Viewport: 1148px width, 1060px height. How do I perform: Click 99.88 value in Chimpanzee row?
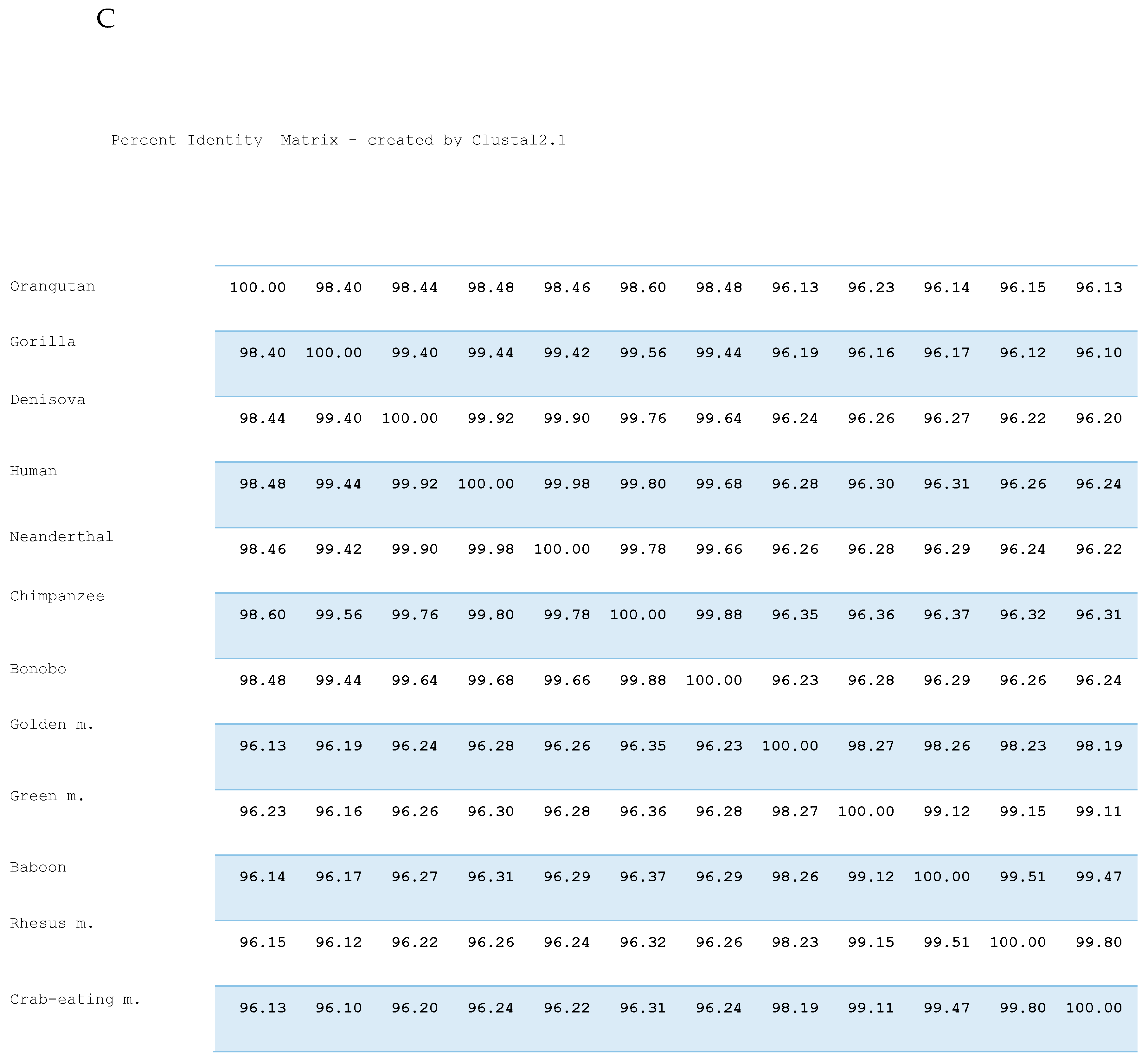coord(718,615)
